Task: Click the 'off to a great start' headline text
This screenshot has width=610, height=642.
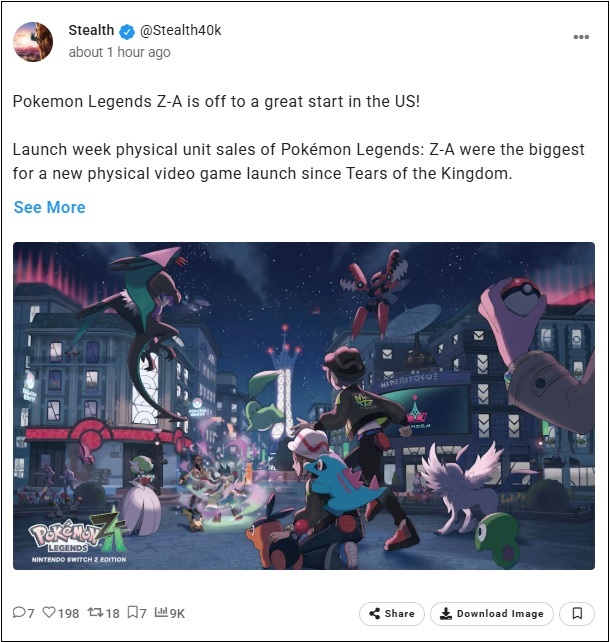Action: point(216,102)
